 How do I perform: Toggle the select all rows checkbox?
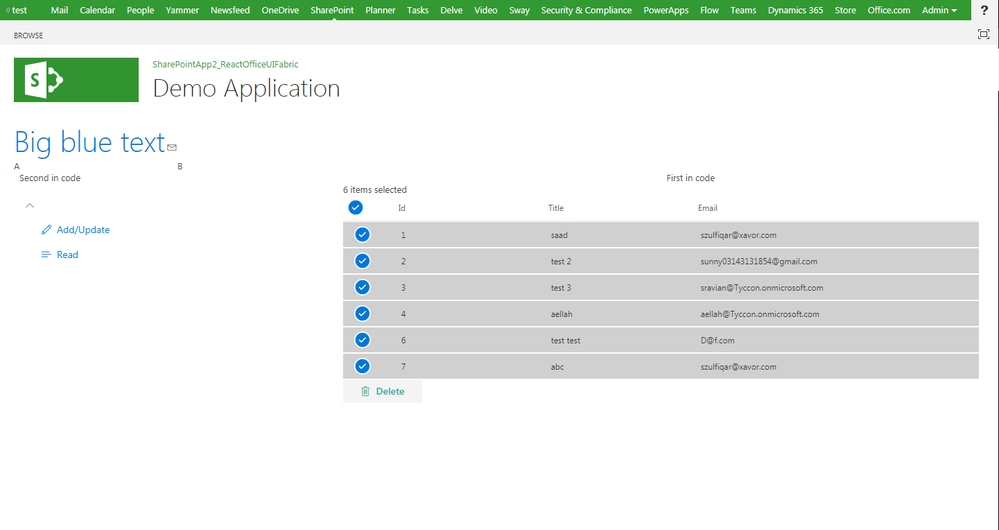356,208
